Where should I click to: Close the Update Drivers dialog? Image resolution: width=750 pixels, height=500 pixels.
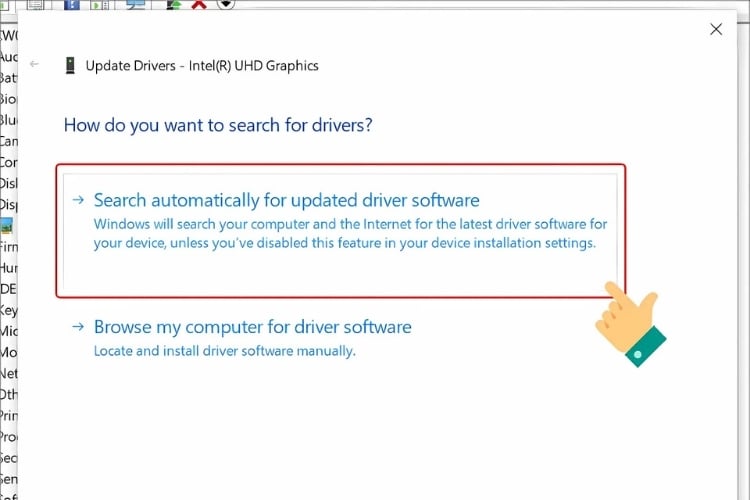716,30
